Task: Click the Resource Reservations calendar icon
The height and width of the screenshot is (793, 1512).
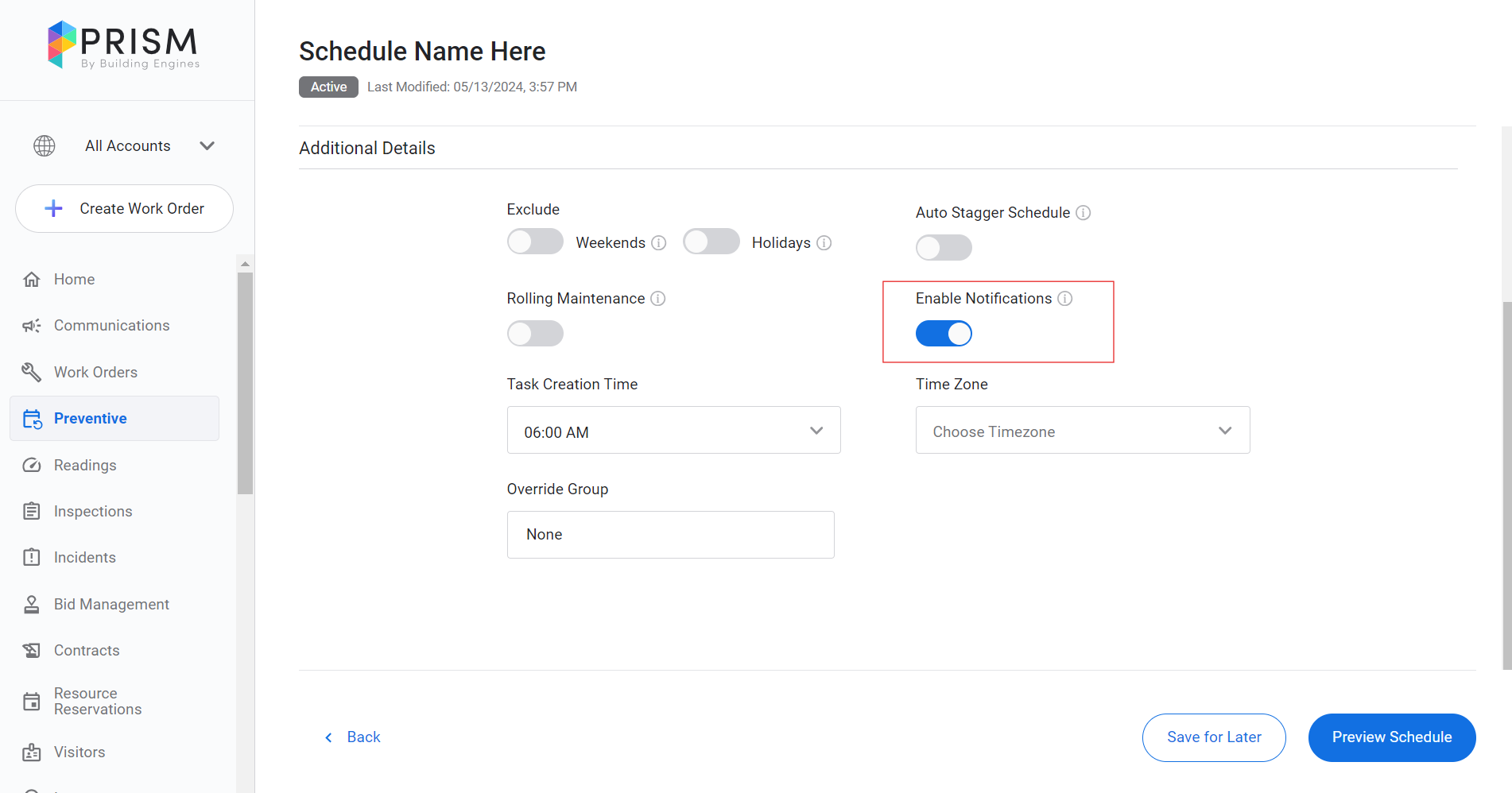Action: click(32, 701)
